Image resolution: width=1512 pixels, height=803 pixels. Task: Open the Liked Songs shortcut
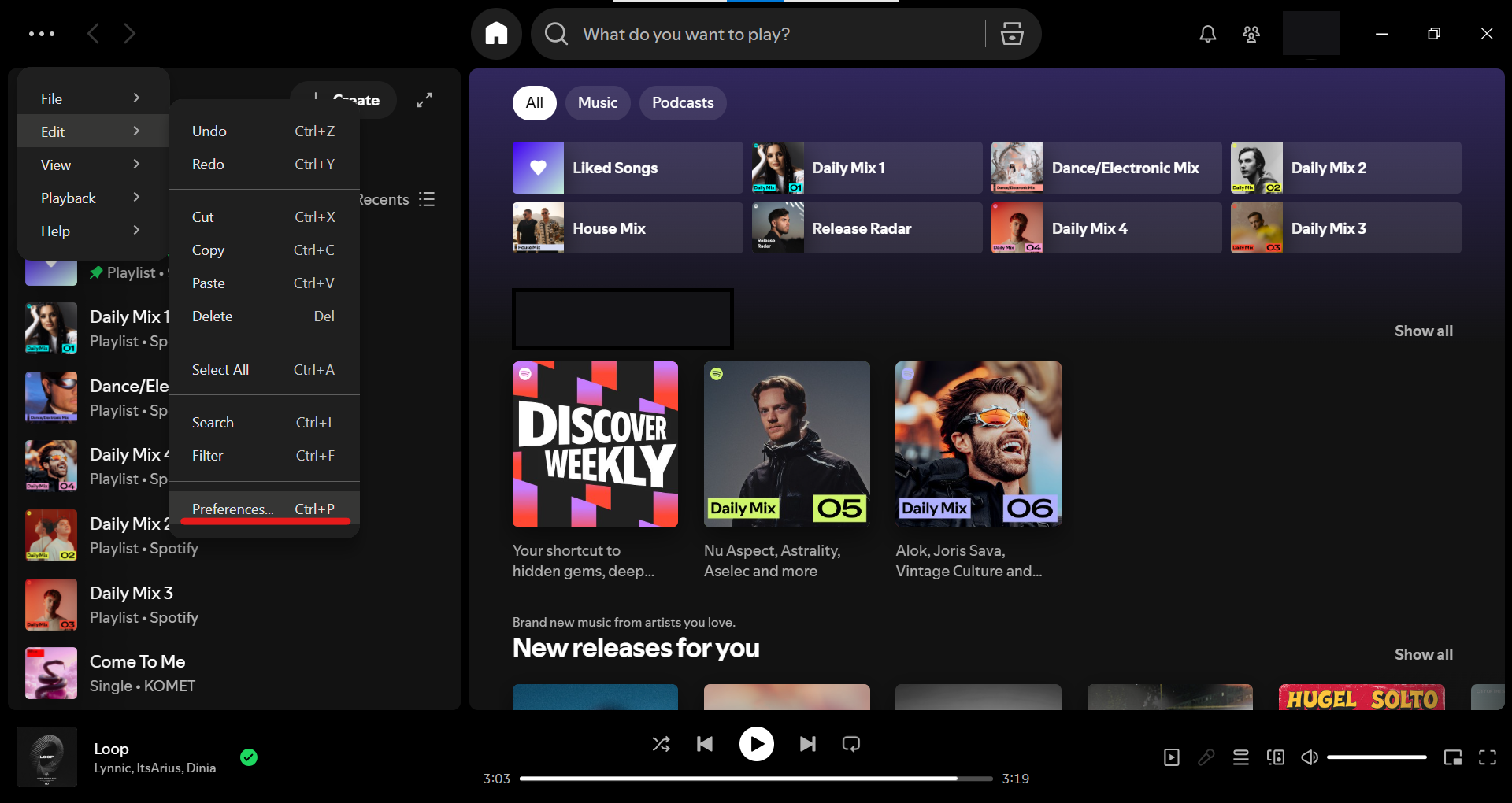pos(627,168)
